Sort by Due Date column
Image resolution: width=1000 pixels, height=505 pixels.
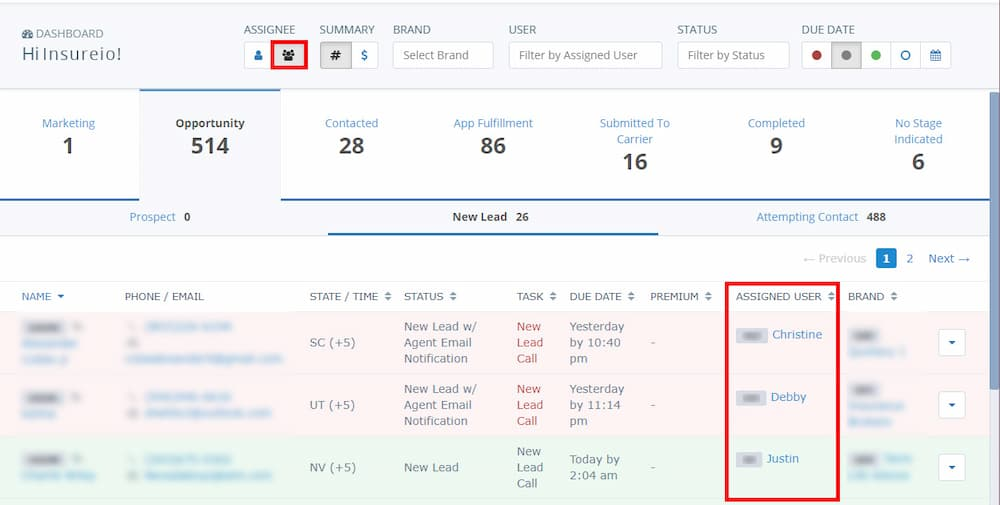pyautogui.click(x=602, y=296)
